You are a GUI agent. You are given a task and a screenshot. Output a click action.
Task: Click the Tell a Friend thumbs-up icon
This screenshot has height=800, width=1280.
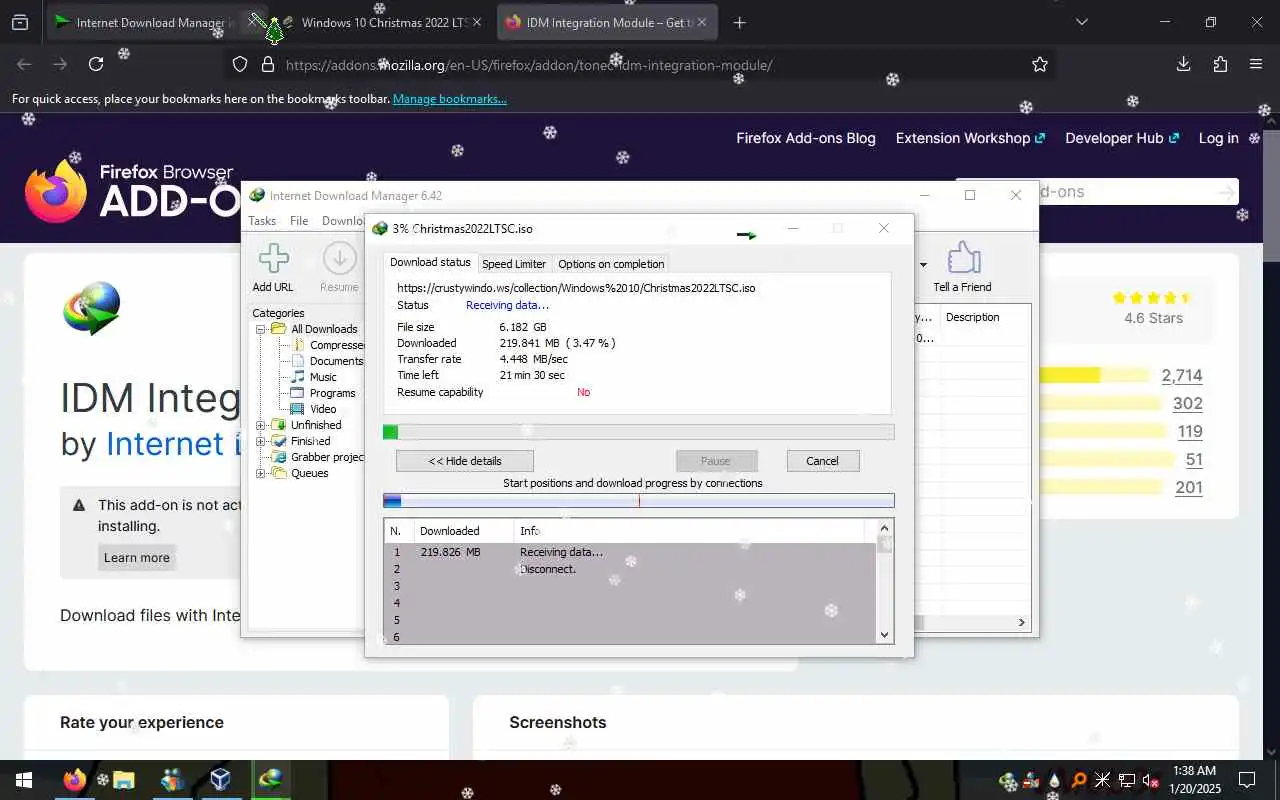point(963,258)
